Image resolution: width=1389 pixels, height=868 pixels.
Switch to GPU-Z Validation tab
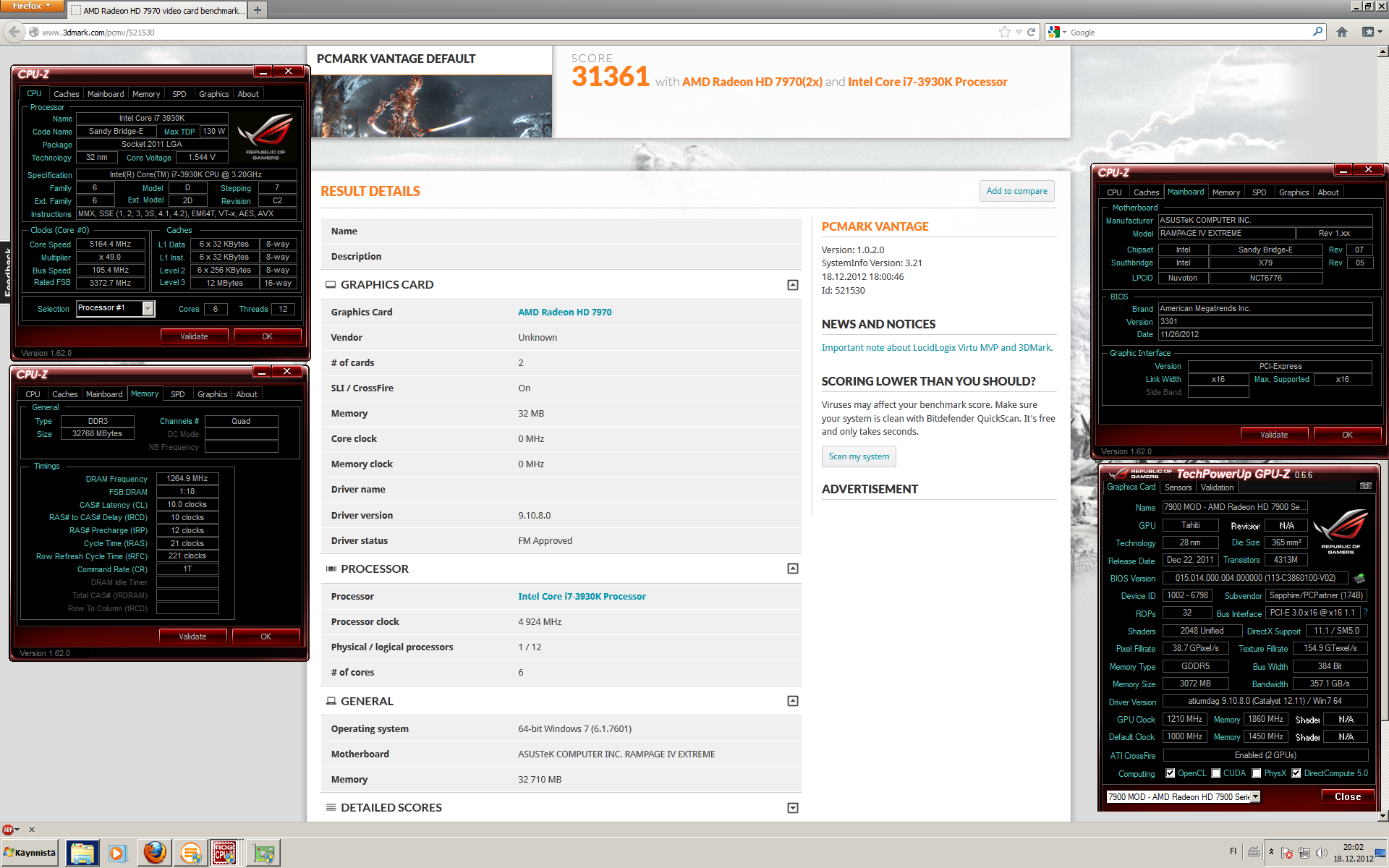pyautogui.click(x=1218, y=488)
